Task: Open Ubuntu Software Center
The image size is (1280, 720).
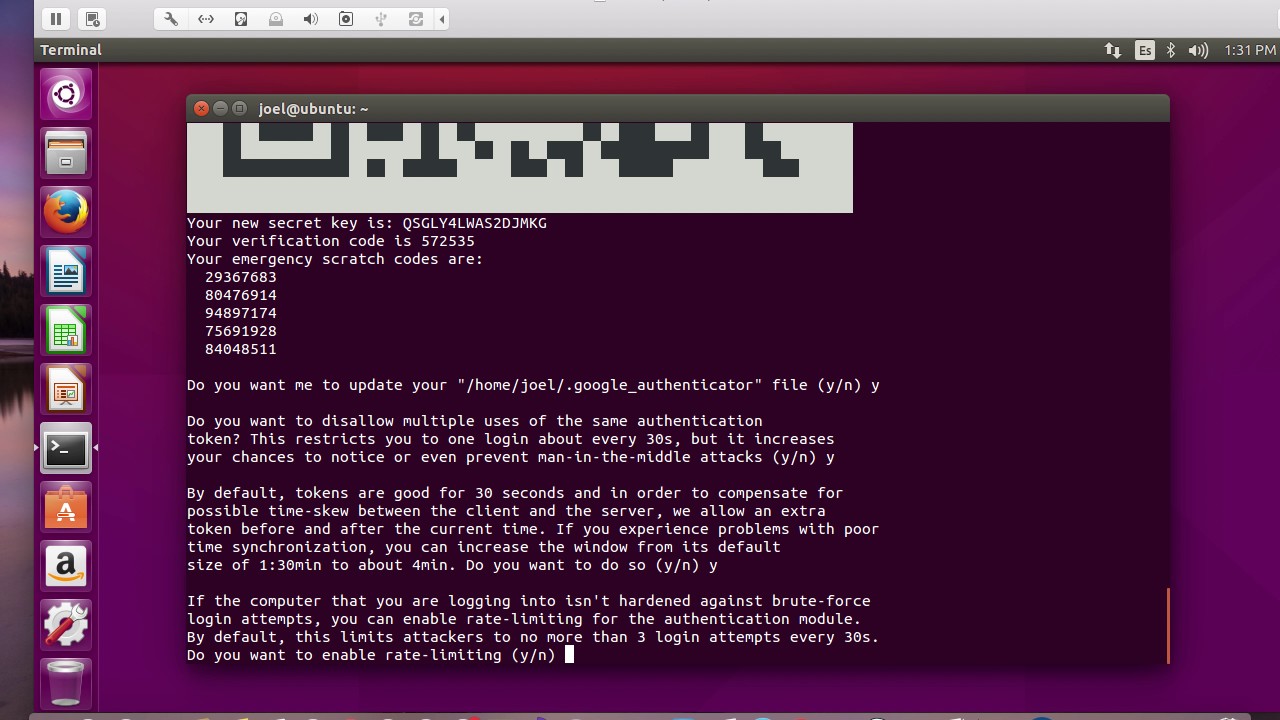Action: coord(66,508)
